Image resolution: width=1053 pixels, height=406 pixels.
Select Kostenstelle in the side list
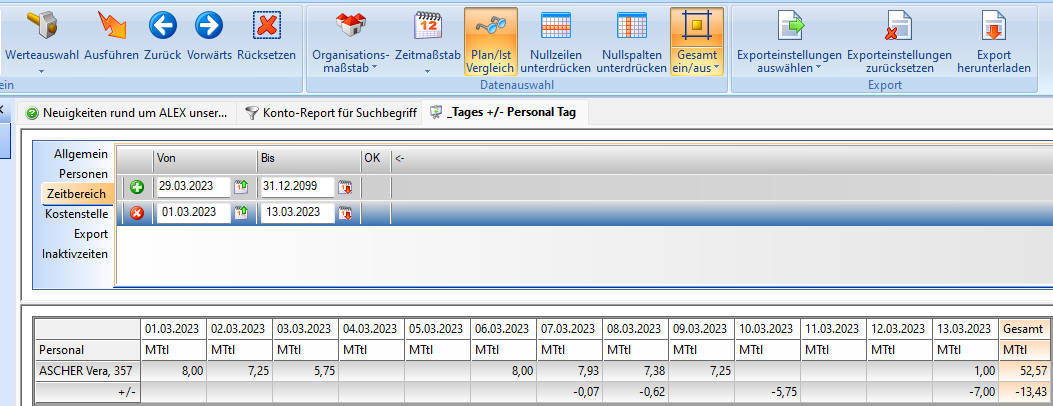click(x=76, y=214)
